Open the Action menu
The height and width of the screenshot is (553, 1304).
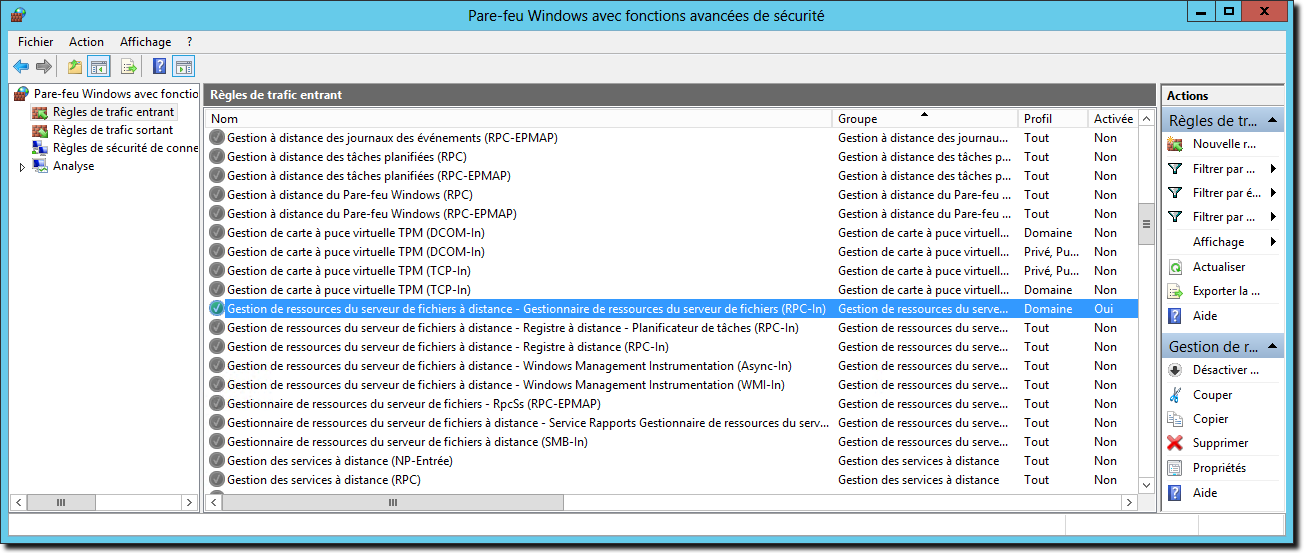coord(86,42)
